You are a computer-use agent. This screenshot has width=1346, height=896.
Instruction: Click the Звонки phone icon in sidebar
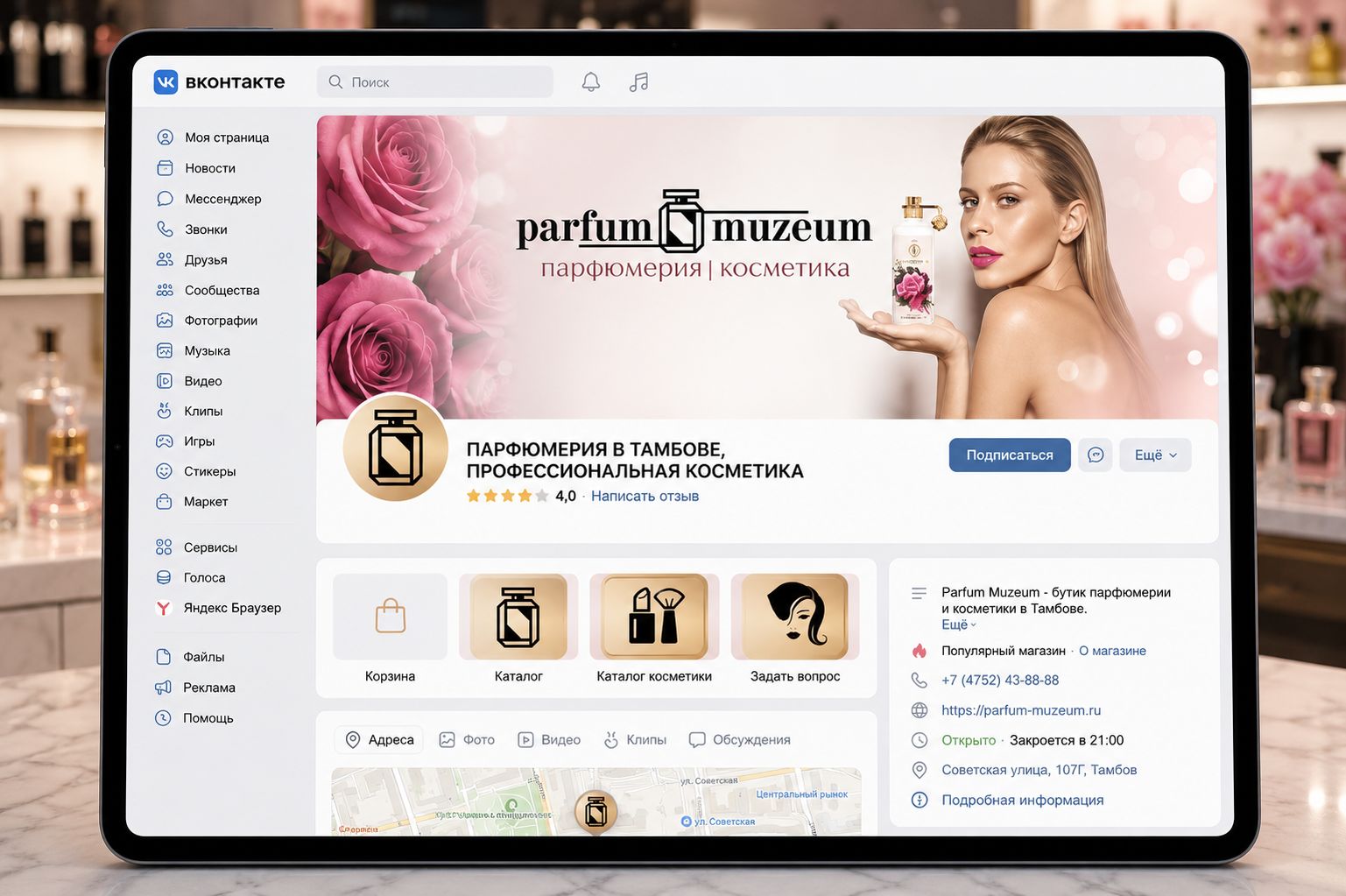point(165,229)
